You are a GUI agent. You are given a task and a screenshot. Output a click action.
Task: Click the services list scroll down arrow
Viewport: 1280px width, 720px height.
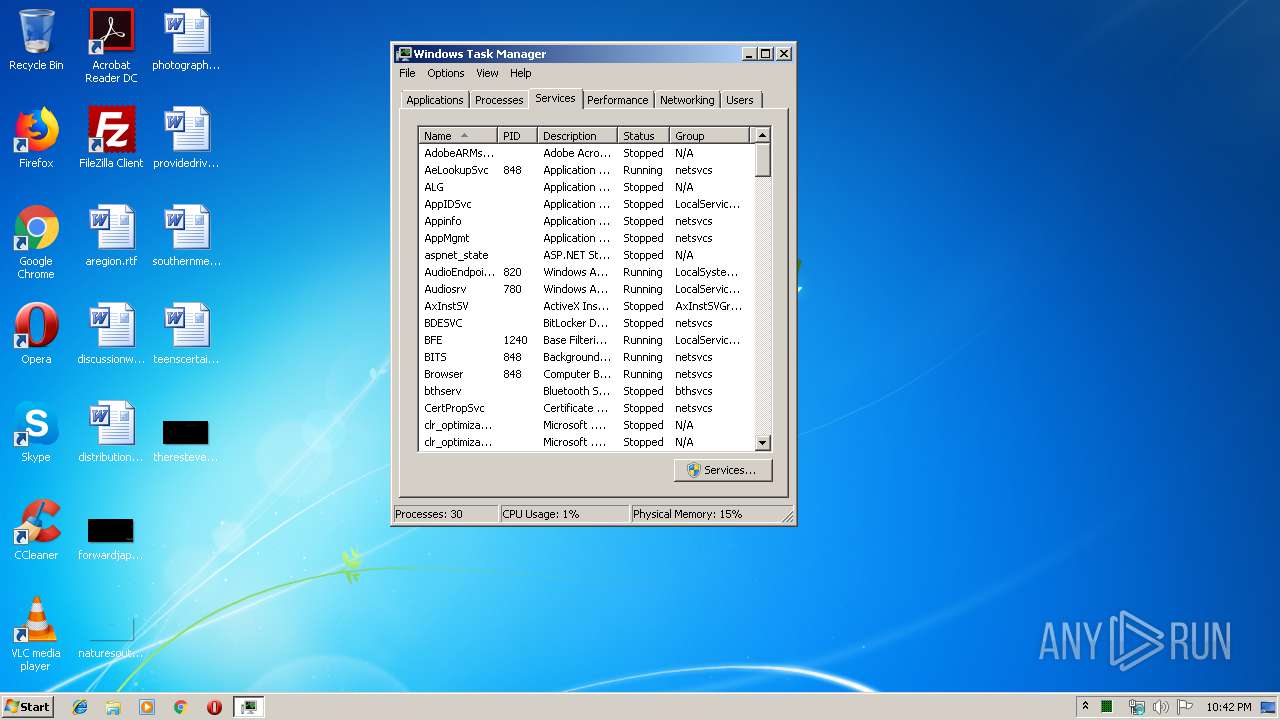[x=762, y=442]
